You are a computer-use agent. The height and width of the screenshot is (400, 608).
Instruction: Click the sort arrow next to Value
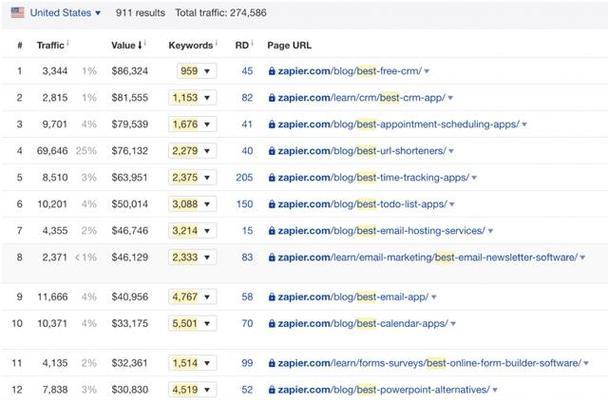point(140,45)
